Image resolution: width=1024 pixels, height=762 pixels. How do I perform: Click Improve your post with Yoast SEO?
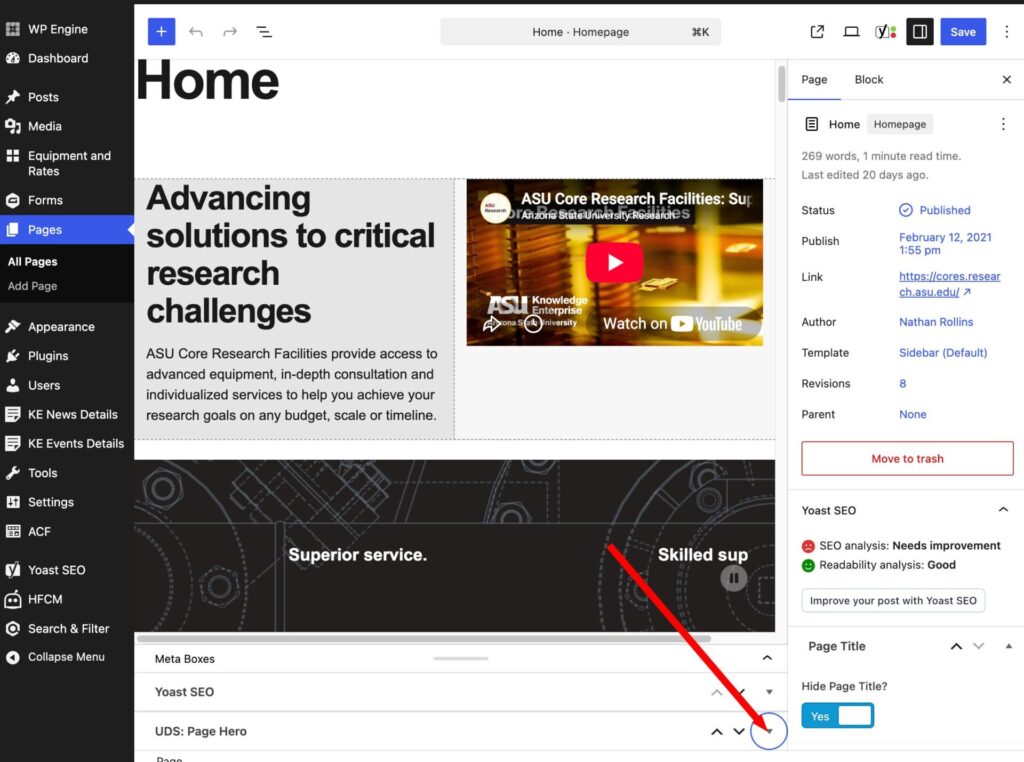tap(893, 601)
